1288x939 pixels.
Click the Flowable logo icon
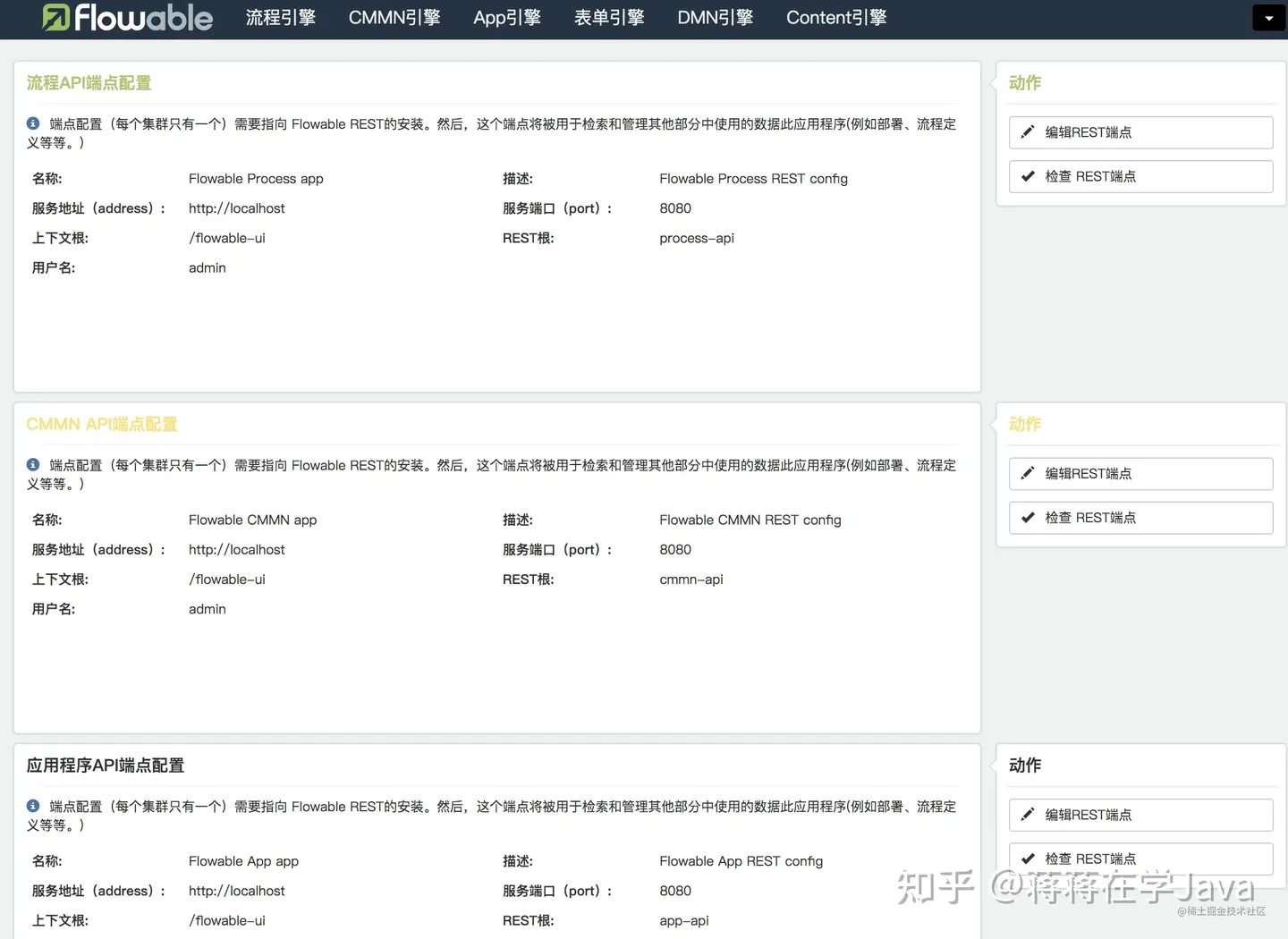55,18
